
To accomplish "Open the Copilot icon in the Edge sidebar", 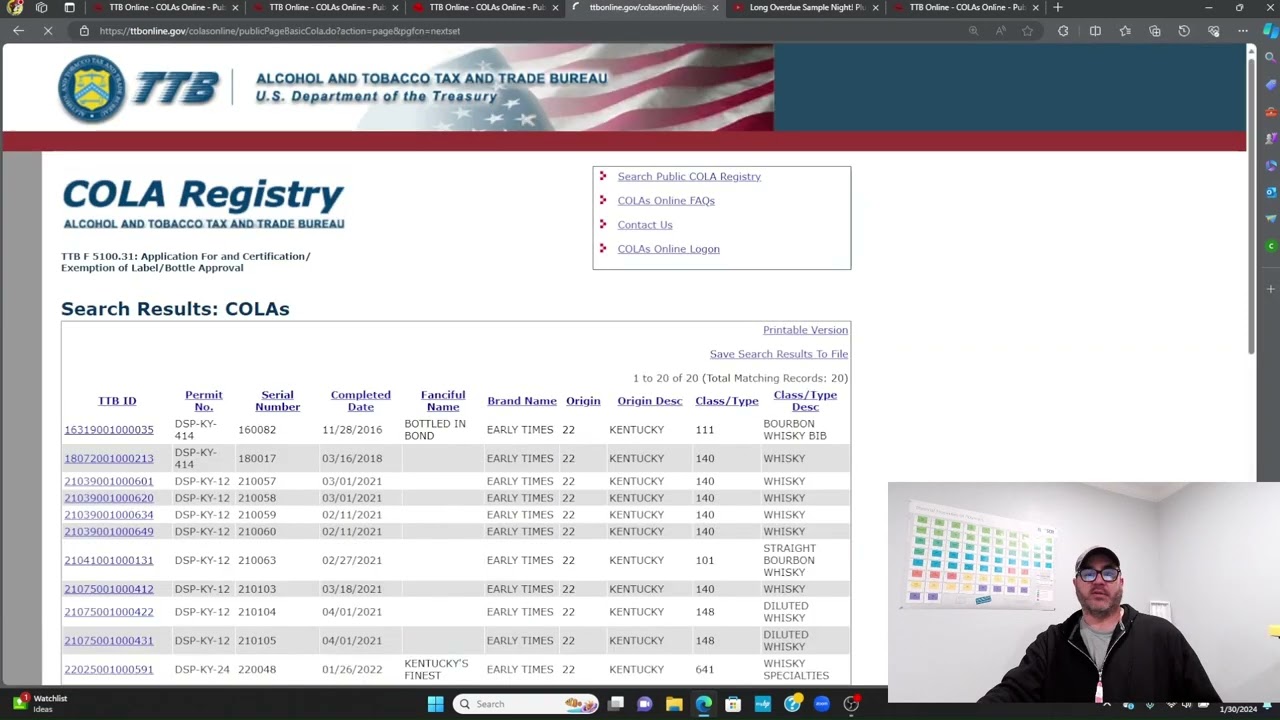I will (1271, 31).
